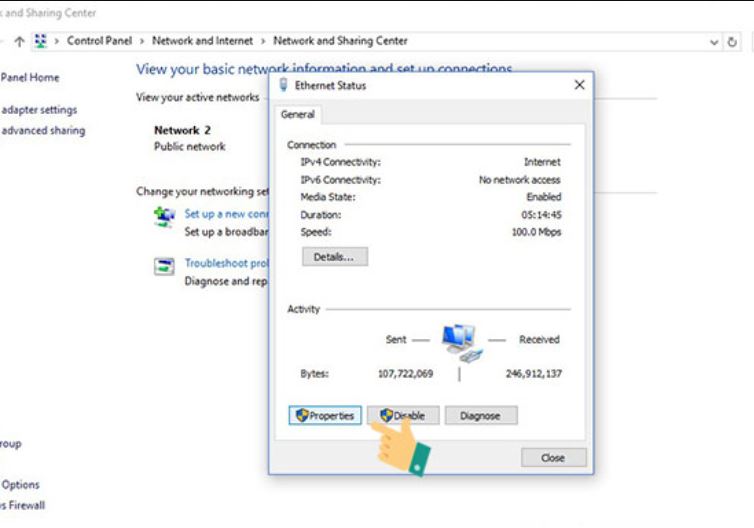Close the Ethernet Status dialog with X

click(579, 86)
